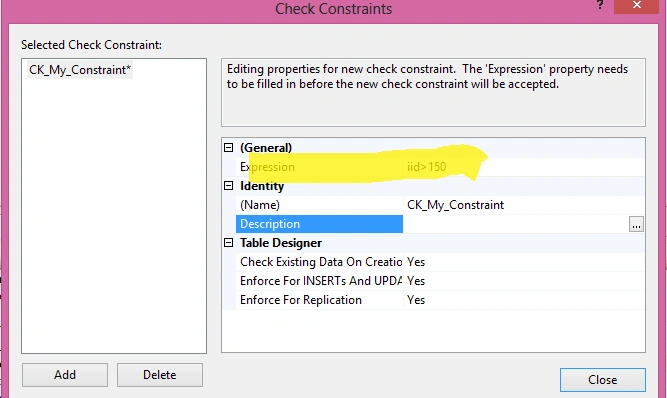Select CK_My_Constraint* in the list
Image resolution: width=667 pixels, height=398 pixels.
click(80, 70)
